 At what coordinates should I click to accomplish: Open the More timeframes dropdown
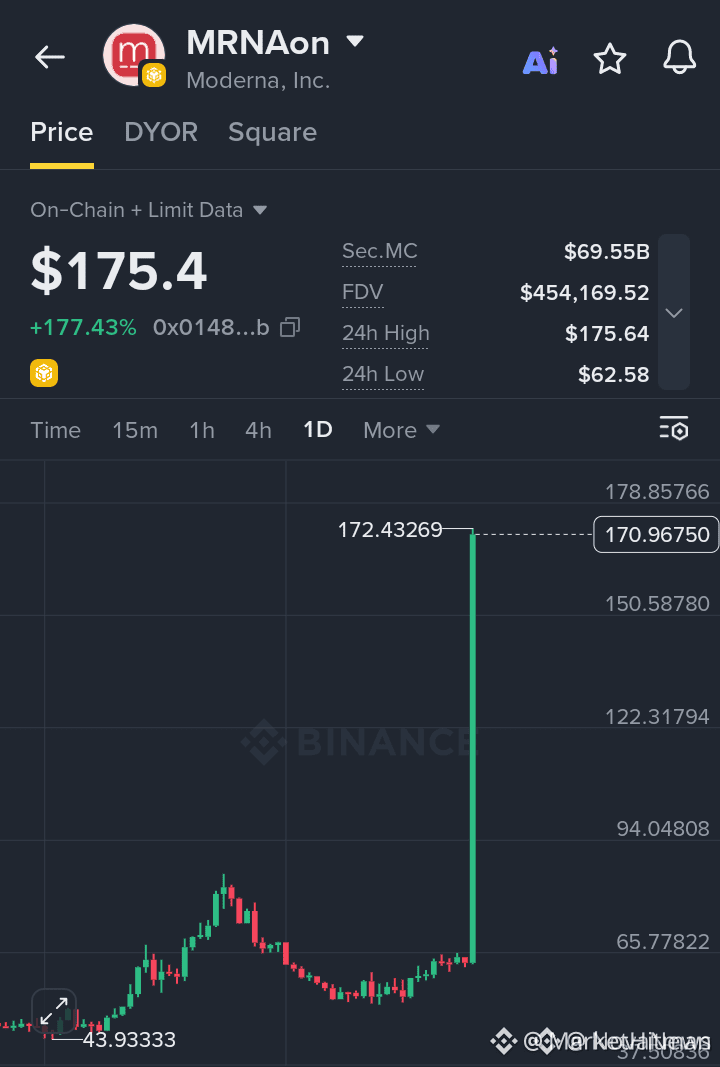(x=402, y=430)
